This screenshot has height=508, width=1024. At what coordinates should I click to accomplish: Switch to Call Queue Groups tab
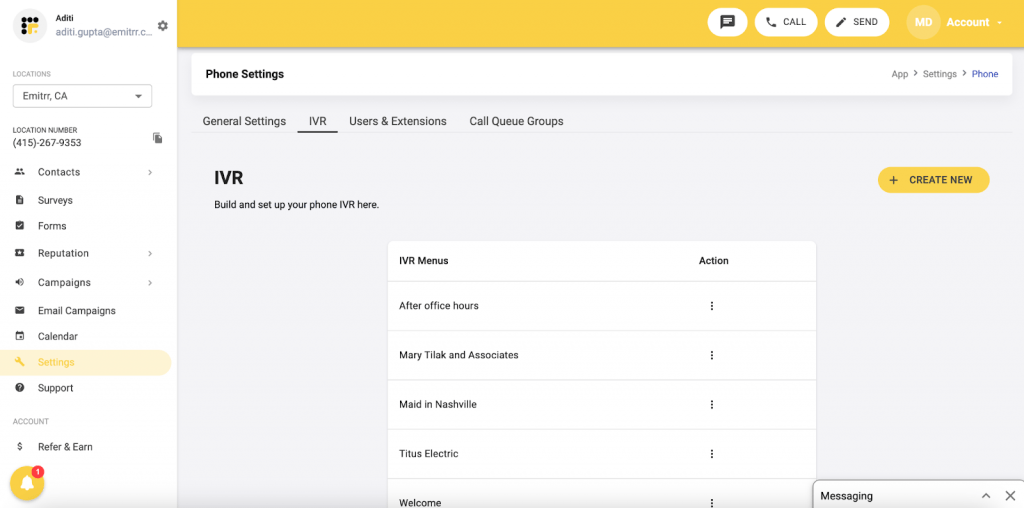coord(516,121)
